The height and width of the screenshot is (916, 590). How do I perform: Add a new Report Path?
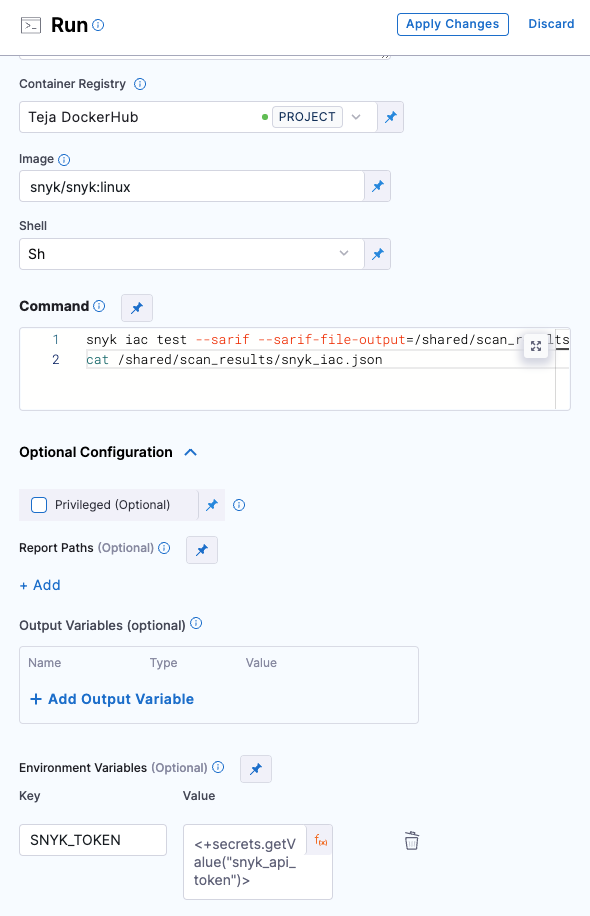(40, 585)
